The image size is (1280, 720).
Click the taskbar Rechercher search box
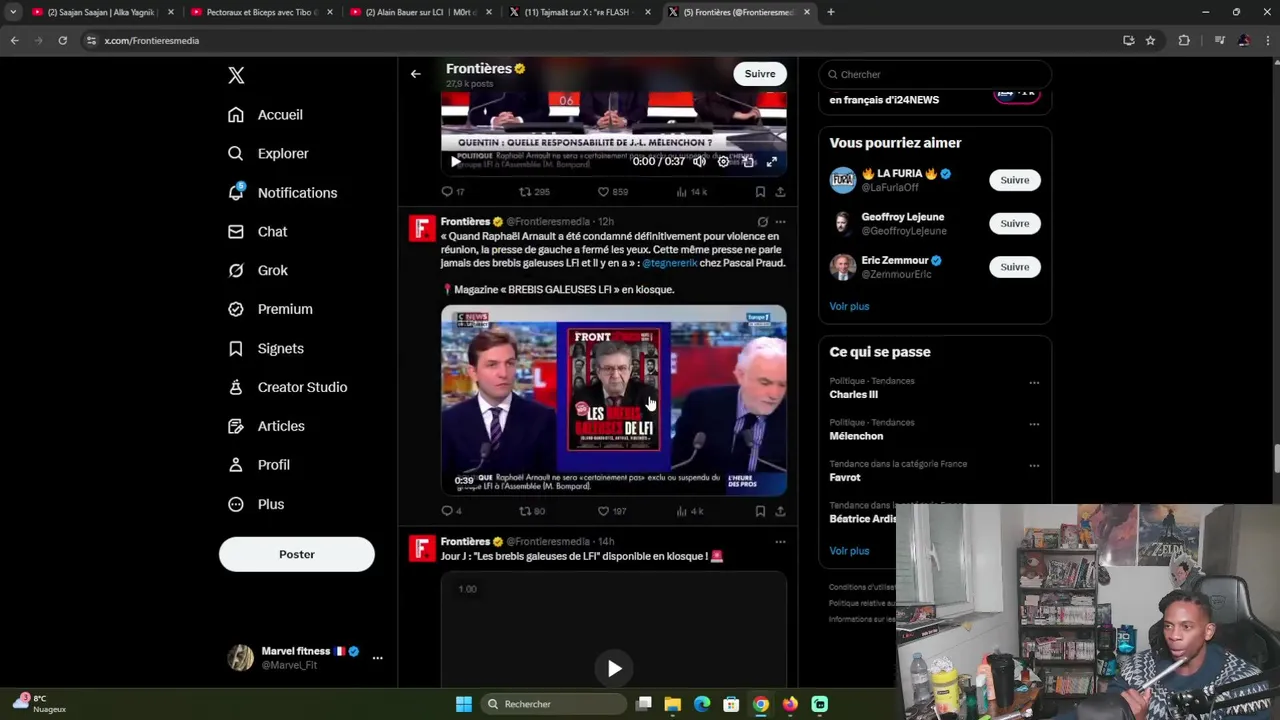coord(553,704)
